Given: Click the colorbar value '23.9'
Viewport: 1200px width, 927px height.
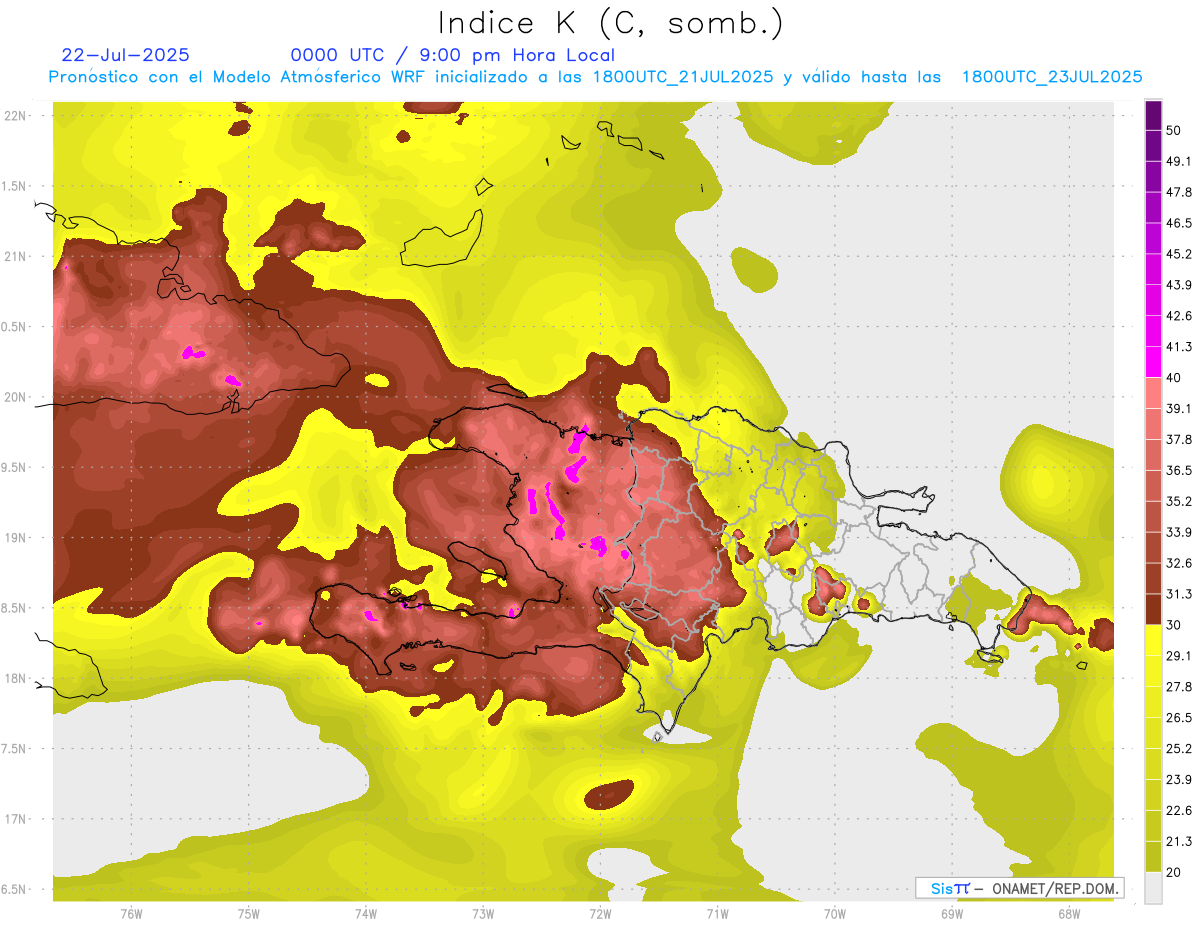Looking at the screenshot, I should tap(1179, 779).
